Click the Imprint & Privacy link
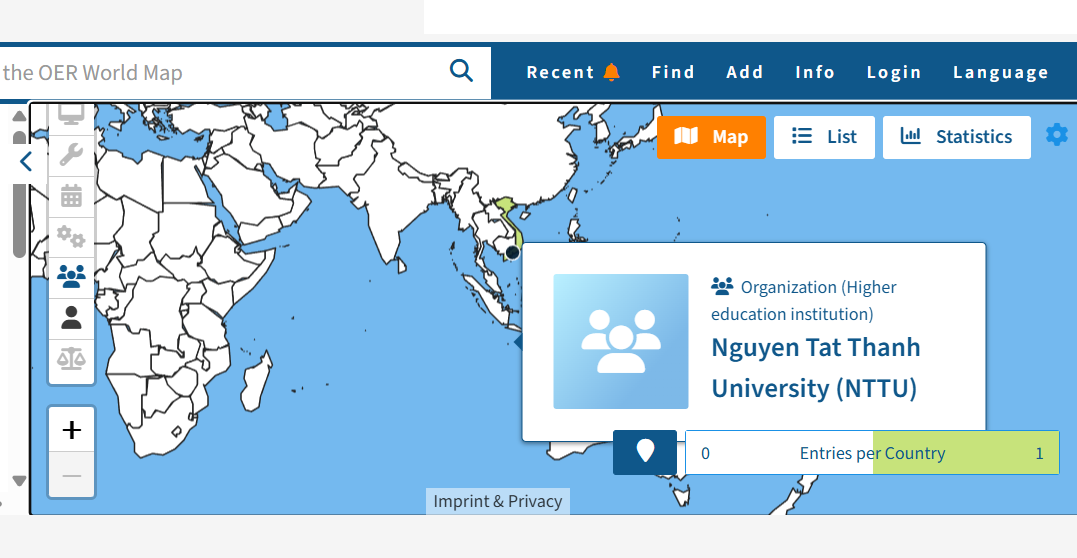Viewport: 1077px width, 558px height. pos(498,501)
